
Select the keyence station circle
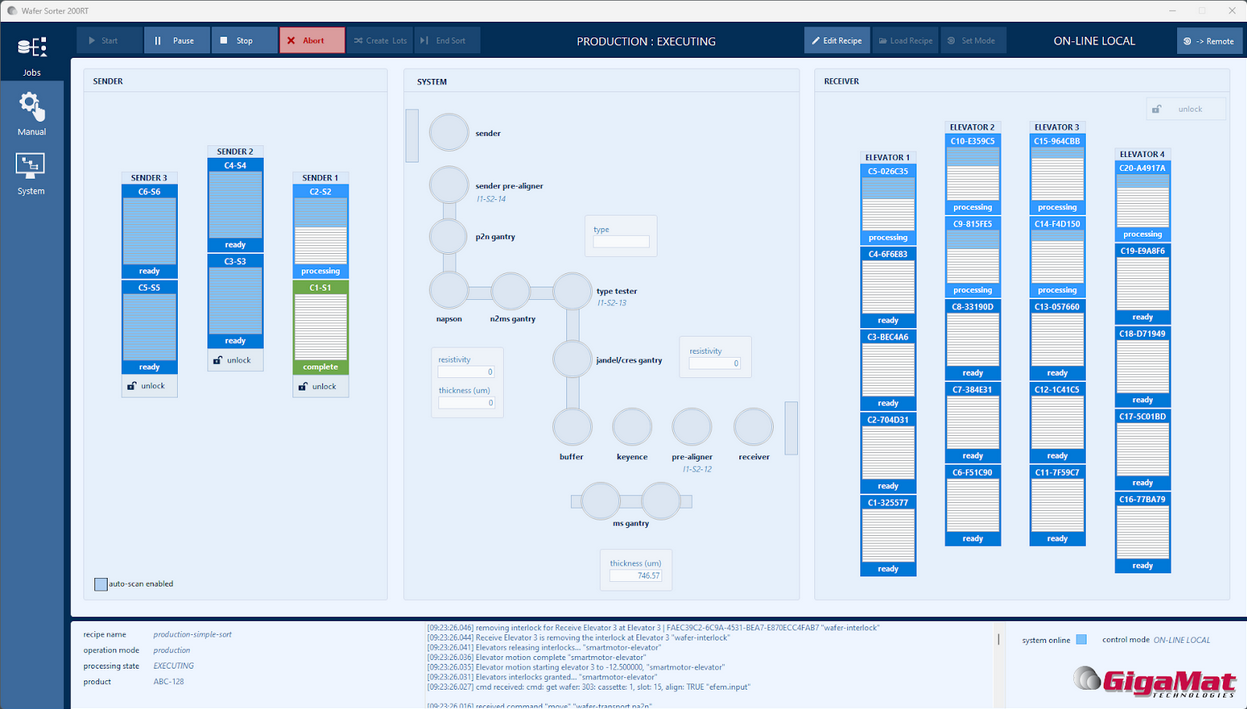coord(632,427)
